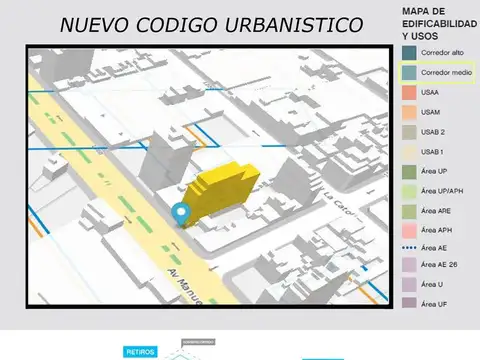Select the 'Área ARE' legend label
480x360 pixels.
(x=436, y=211)
